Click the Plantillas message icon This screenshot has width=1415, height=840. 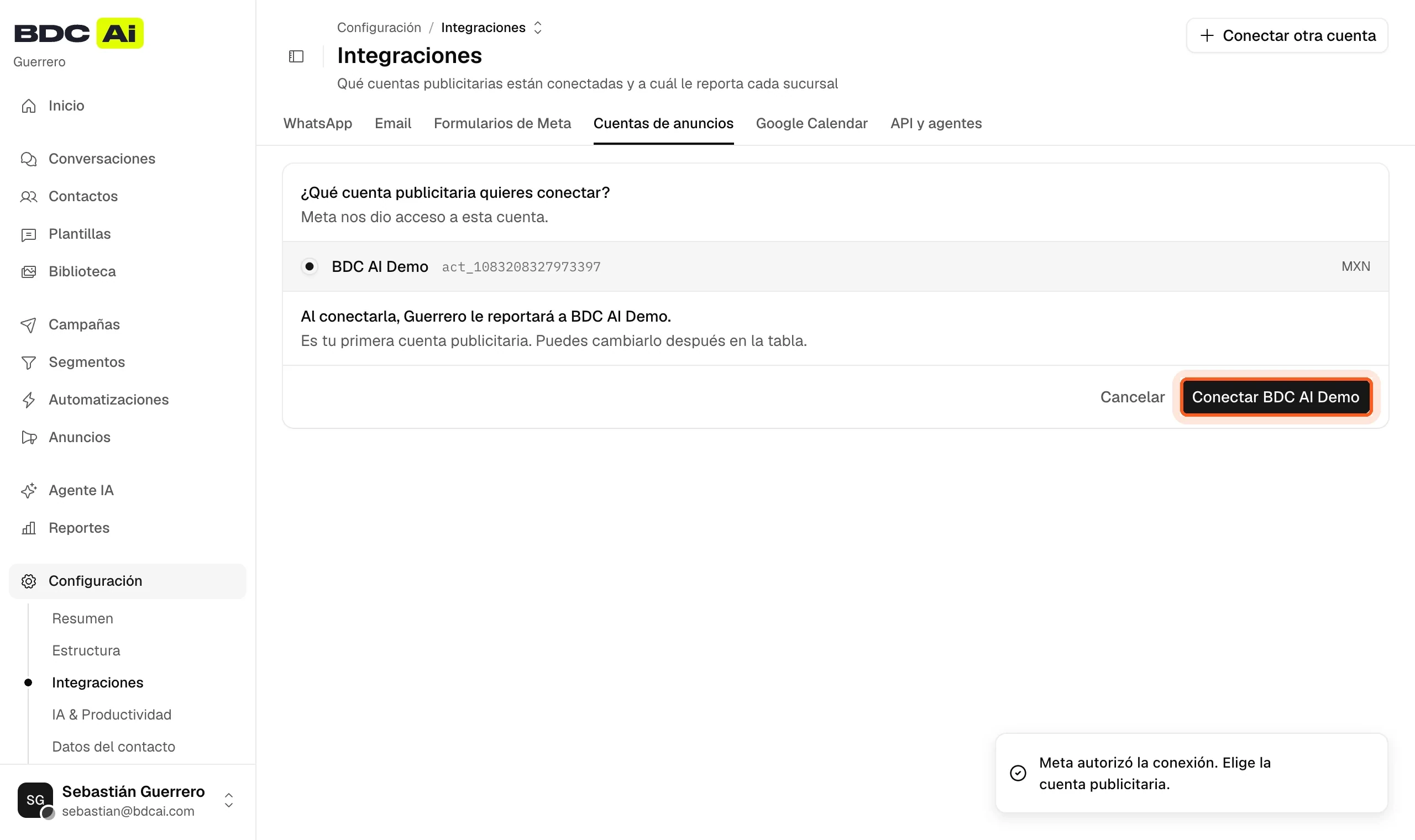tap(29, 234)
